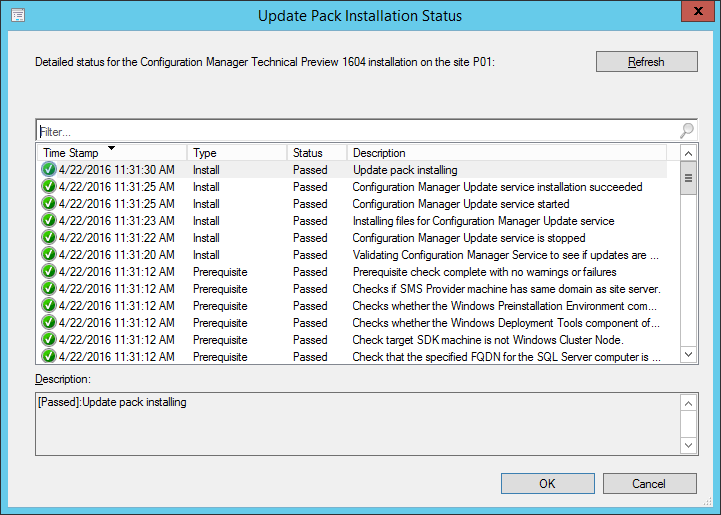The width and height of the screenshot is (721, 515).
Task: Click Install type of 11:31:20 AM row
Action: pos(206,255)
